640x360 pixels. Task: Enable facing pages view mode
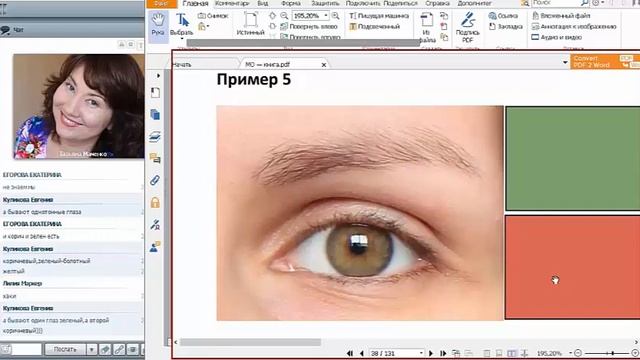pos(512,353)
